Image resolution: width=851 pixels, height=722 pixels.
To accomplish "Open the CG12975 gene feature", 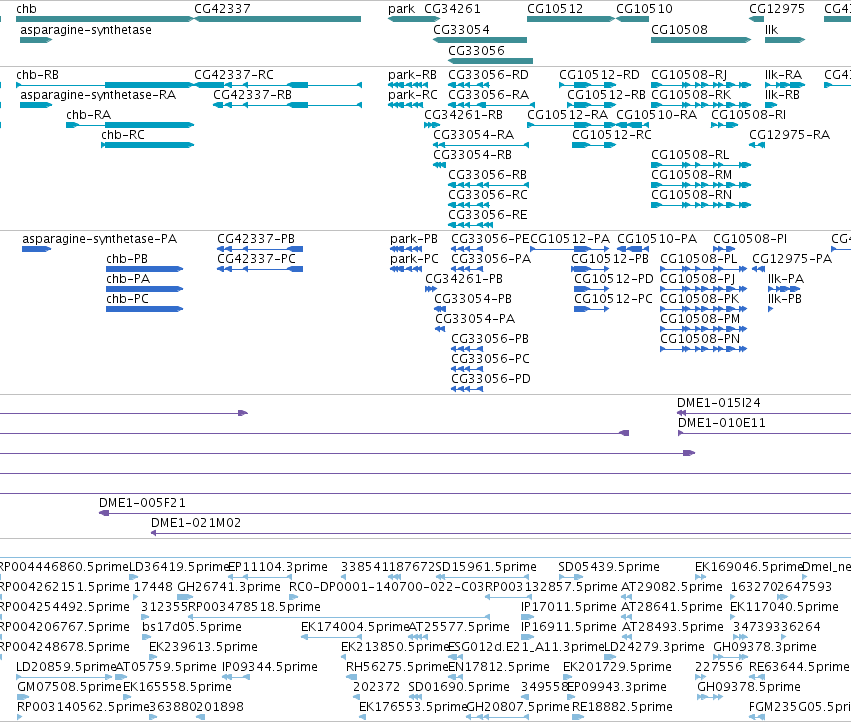I will 757,19.
